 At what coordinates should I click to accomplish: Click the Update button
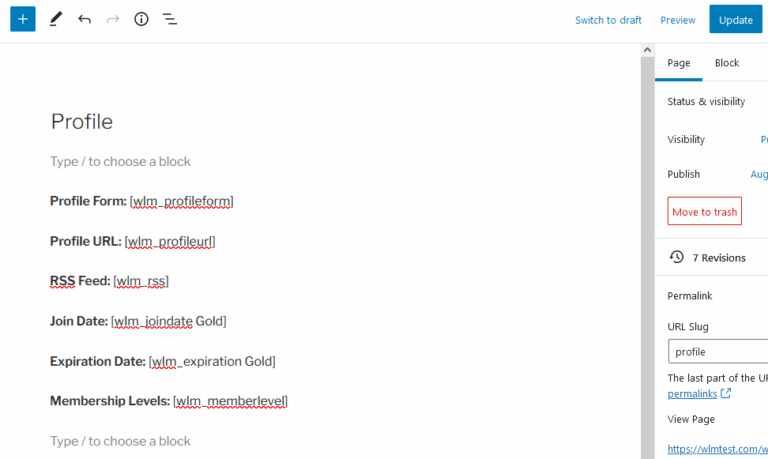(735, 20)
